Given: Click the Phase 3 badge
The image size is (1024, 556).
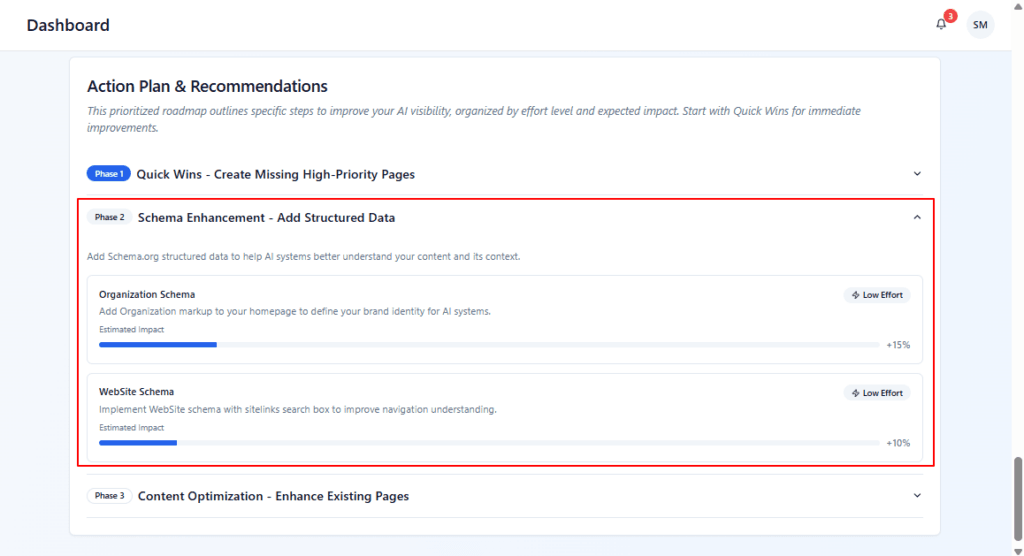Looking at the screenshot, I should coord(109,496).
